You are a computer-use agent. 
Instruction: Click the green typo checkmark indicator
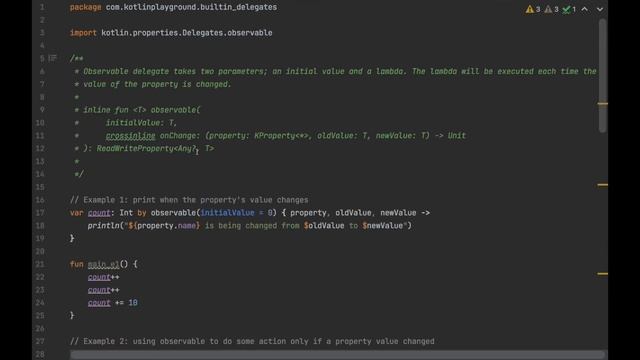[x=569, y=9]
